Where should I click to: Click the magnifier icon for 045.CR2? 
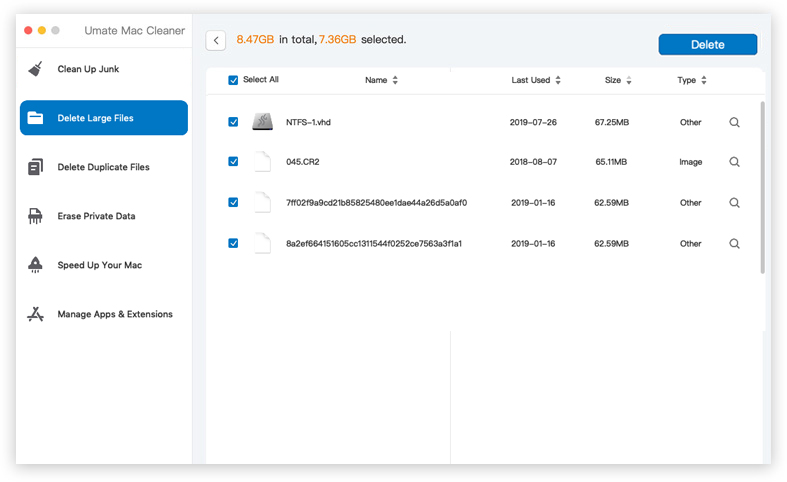tap(734, 162)
